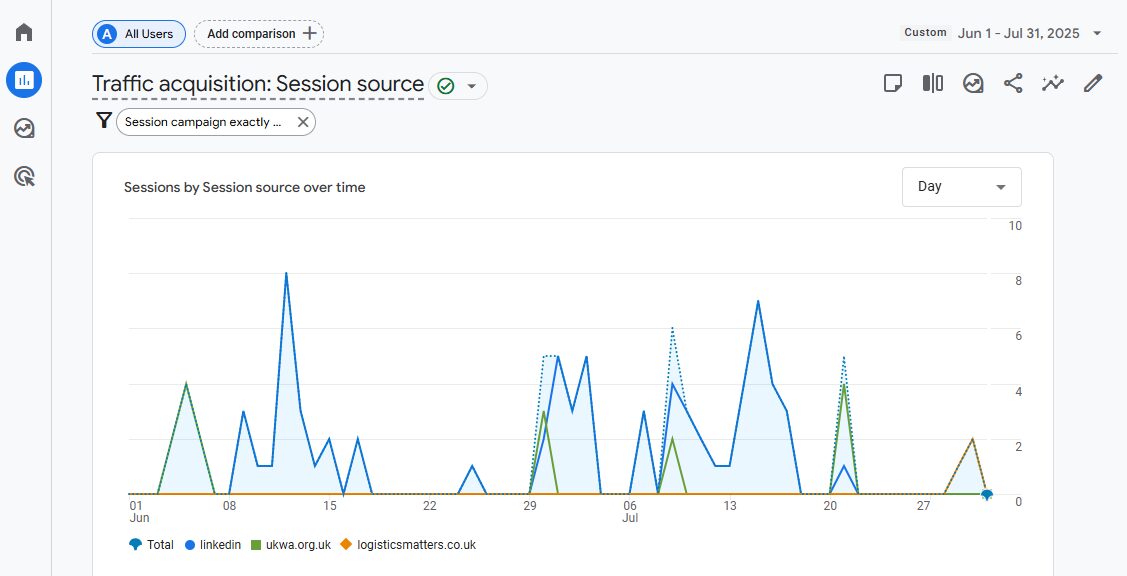Open the Home icon in sidebar

click(24, 32)
